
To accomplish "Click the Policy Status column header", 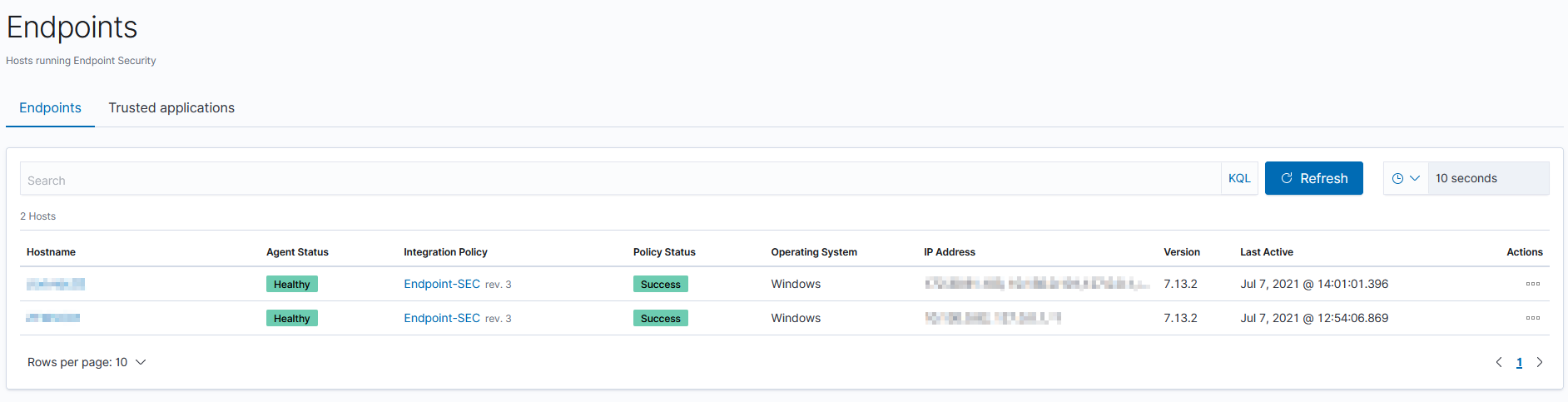I will click(664, 252).
